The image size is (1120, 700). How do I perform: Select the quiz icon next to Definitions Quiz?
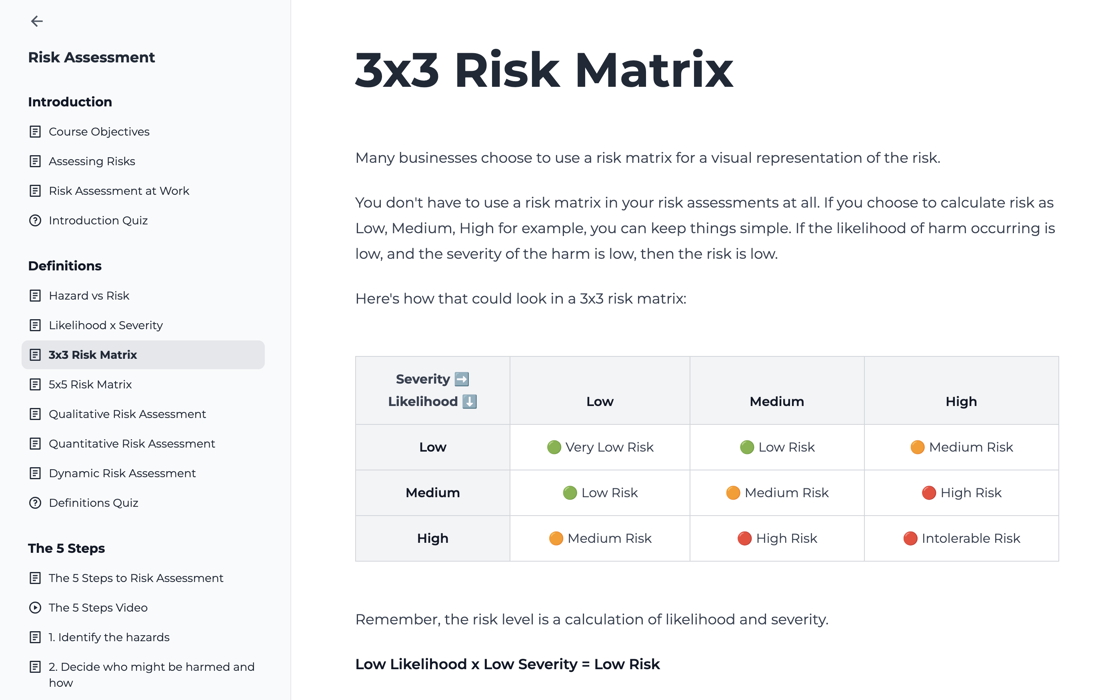click(36, 502)
